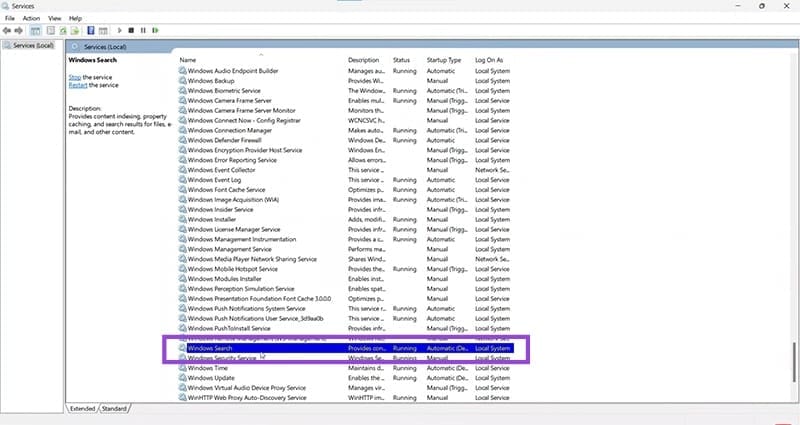This screenshot has height=425, width=800.
Task: Click the gear icon beside Windows Insider Service
Action: (x=182, y=210)
